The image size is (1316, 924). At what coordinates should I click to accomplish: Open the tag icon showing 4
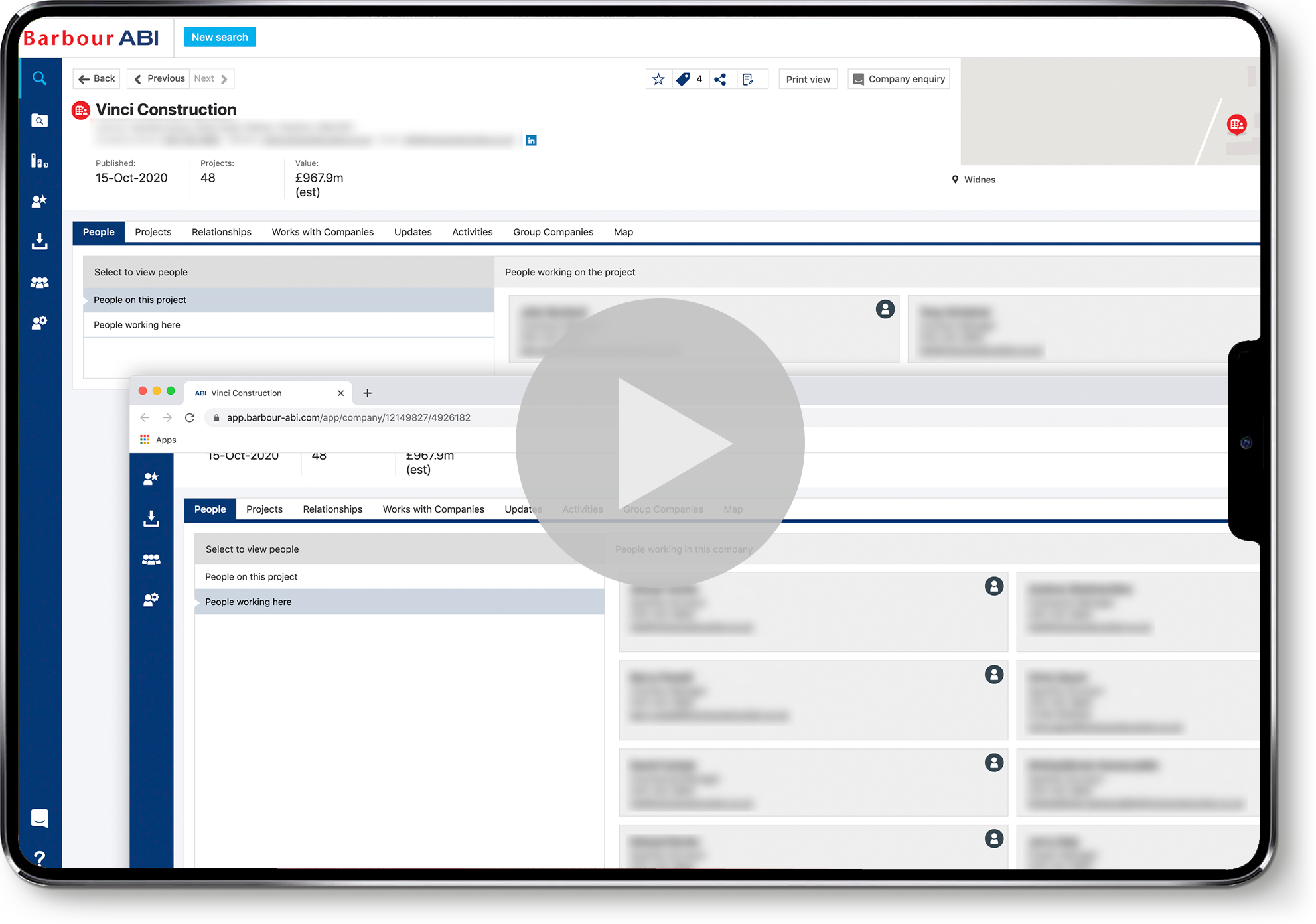pyautogui.click(x=684, y=79)
